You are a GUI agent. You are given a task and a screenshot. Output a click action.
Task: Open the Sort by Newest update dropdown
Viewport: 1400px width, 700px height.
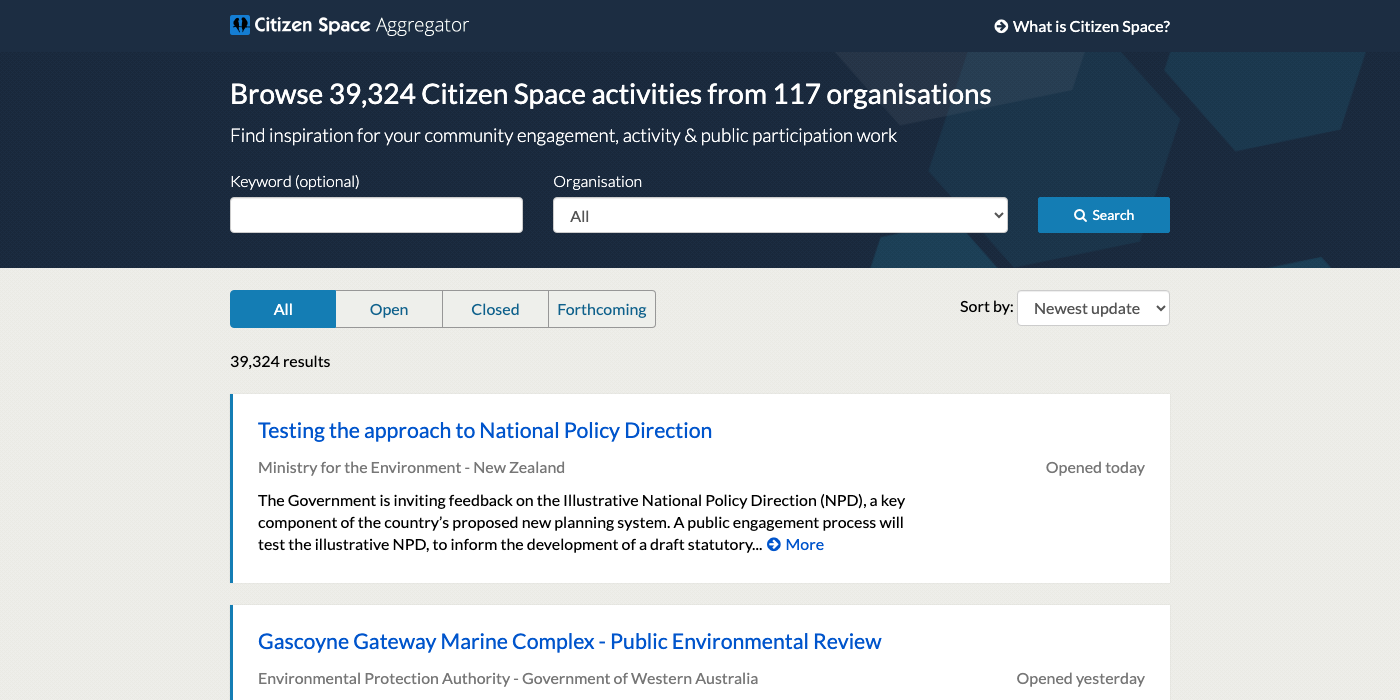click(x=1093, y=308)
